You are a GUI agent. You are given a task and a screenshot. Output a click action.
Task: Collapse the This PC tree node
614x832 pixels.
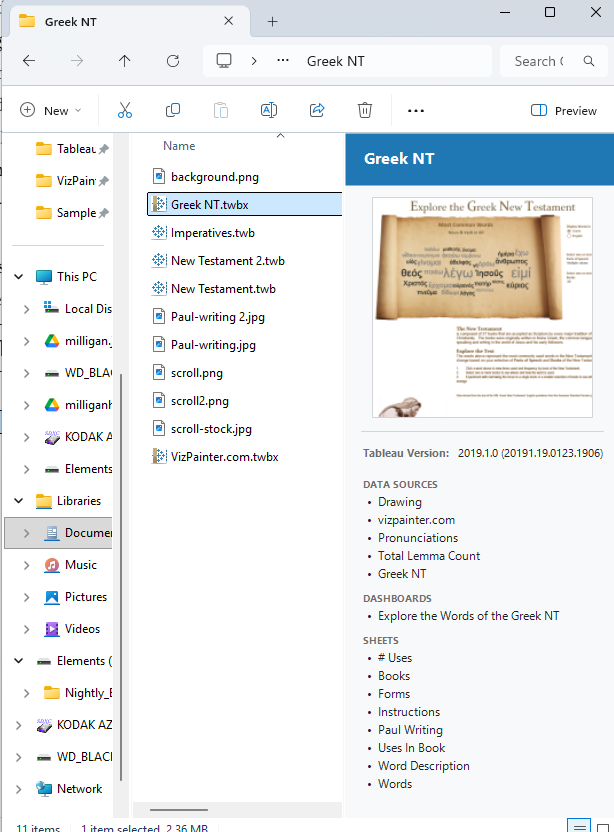[19, 276]
